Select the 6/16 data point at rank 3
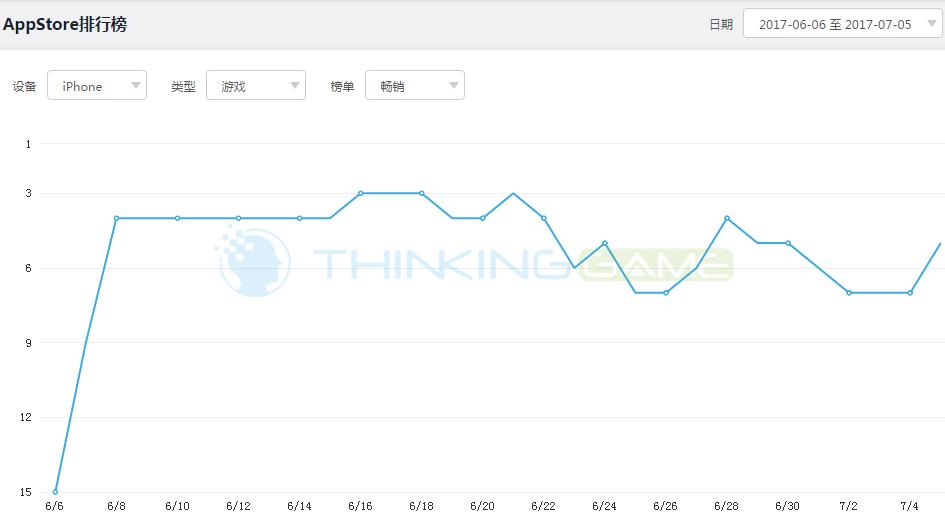 360,193
